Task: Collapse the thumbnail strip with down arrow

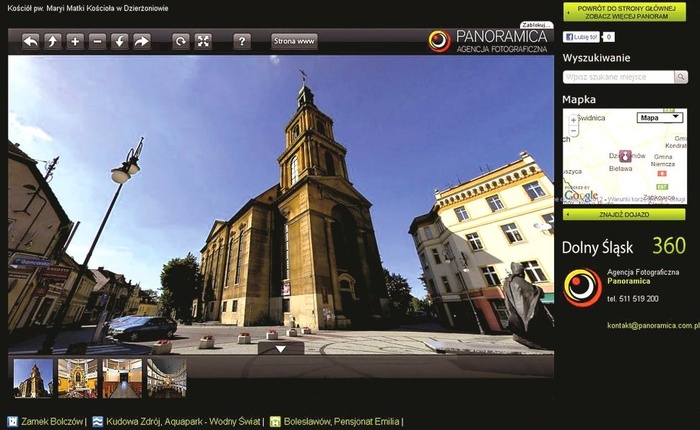Action: click(281, 348)
